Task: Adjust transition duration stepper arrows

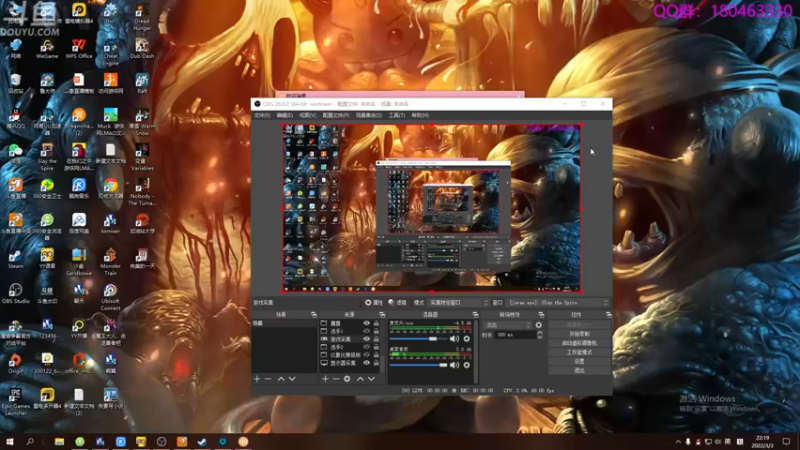Action: (540, 335)
